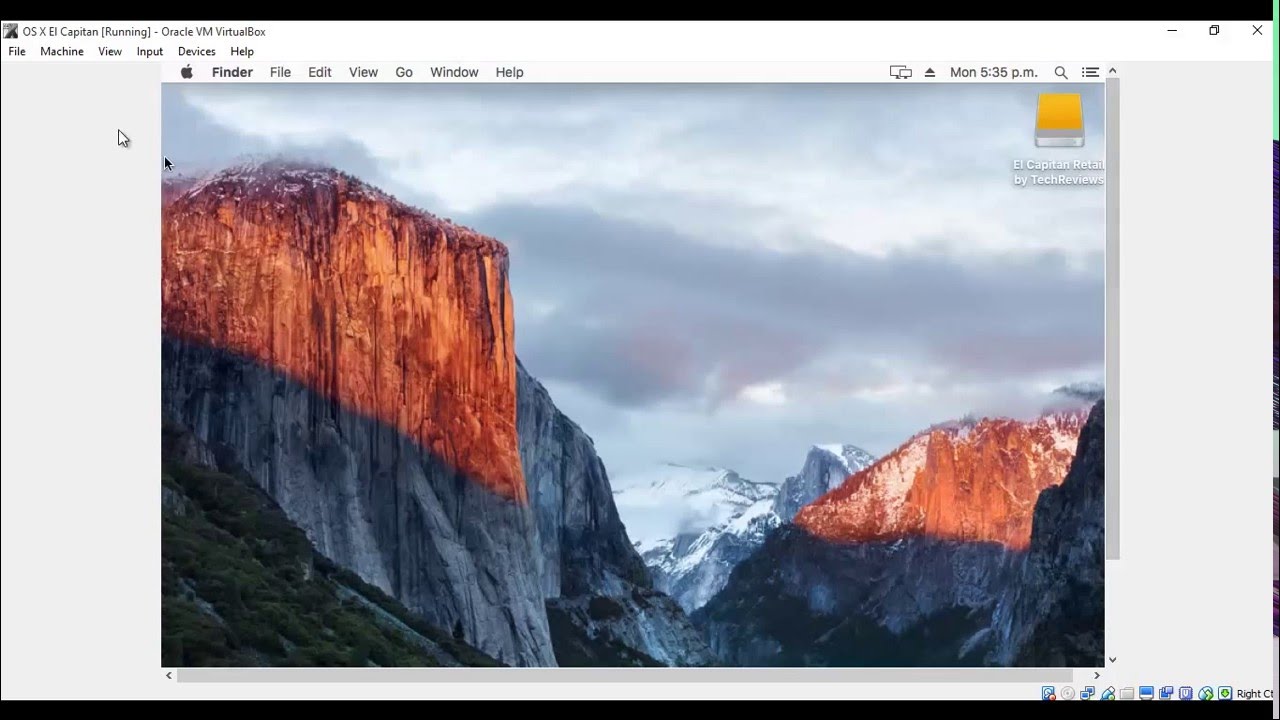Image resolution: width=1280 pixels, height=720 pixels.
Task: Open the macOS Finder File menu
Action: pos(280,72)
